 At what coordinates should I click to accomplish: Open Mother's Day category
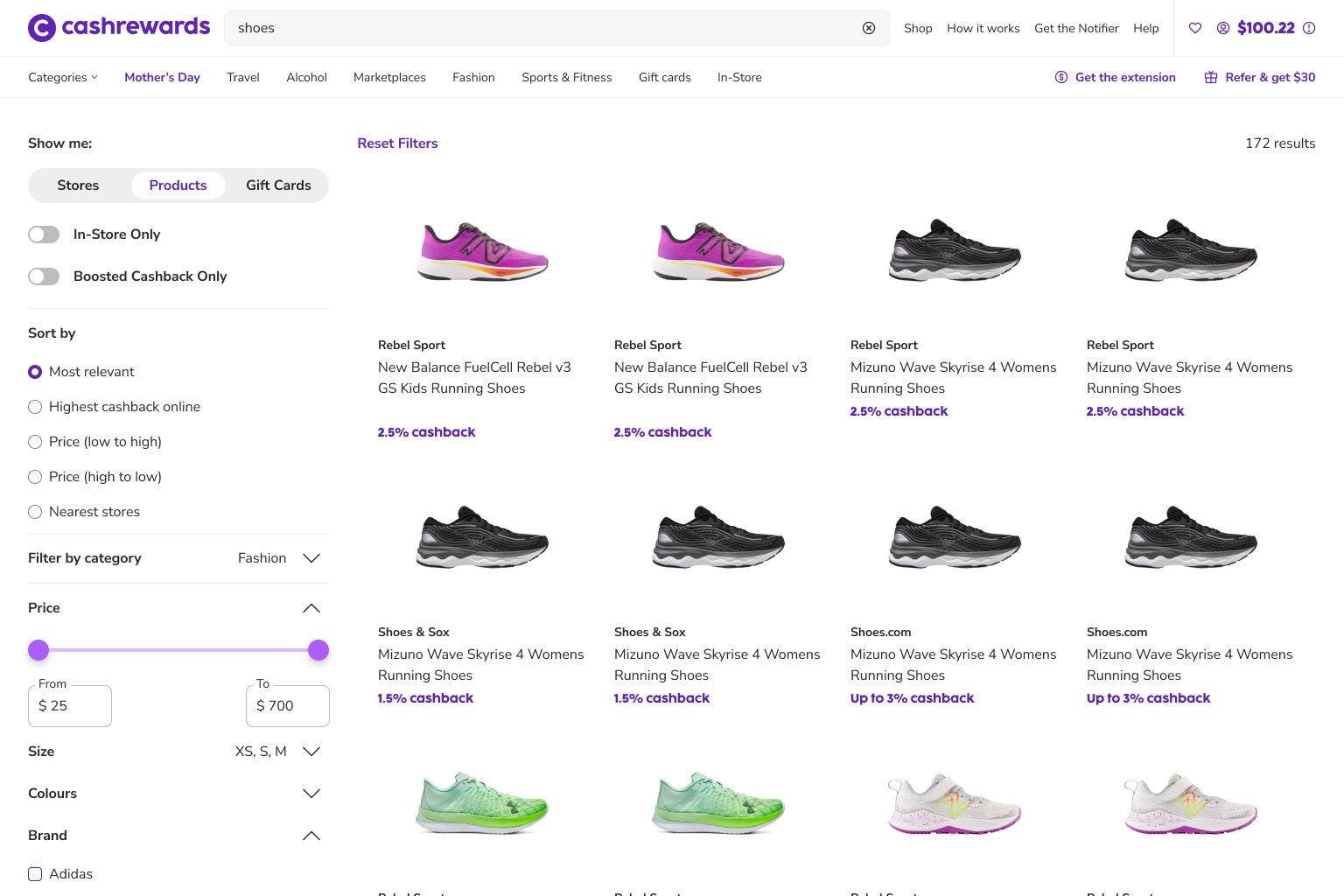tap(162, 77)
